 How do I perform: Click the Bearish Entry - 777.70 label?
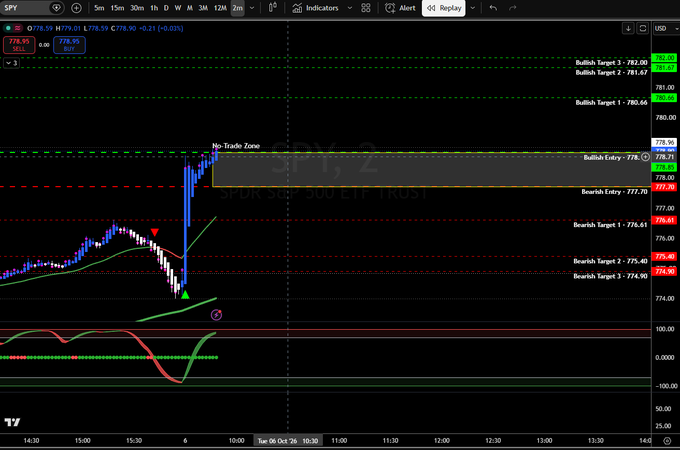[614, 192]
